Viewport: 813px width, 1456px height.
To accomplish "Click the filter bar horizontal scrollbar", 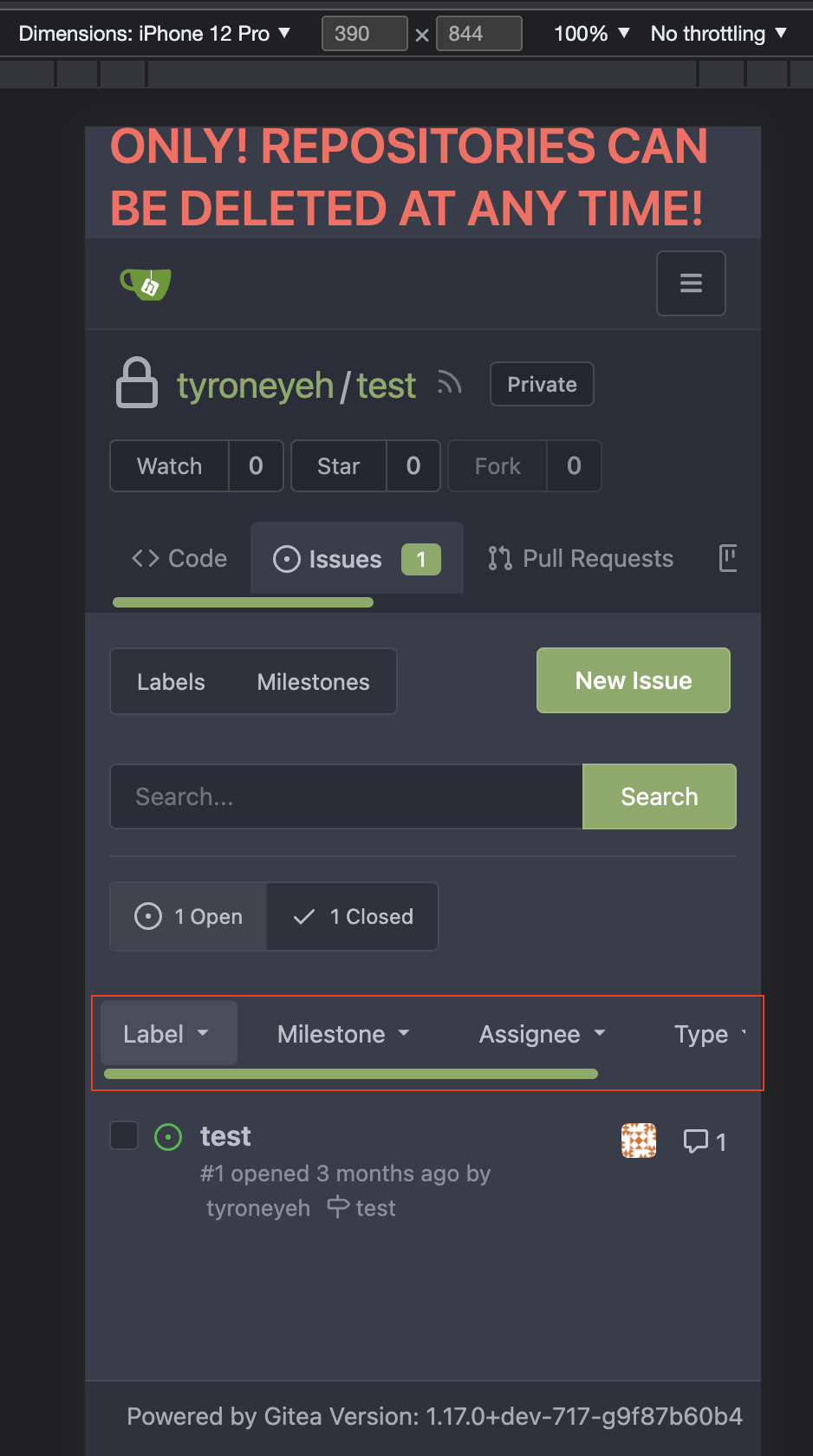I will (x=350, y=1074).
